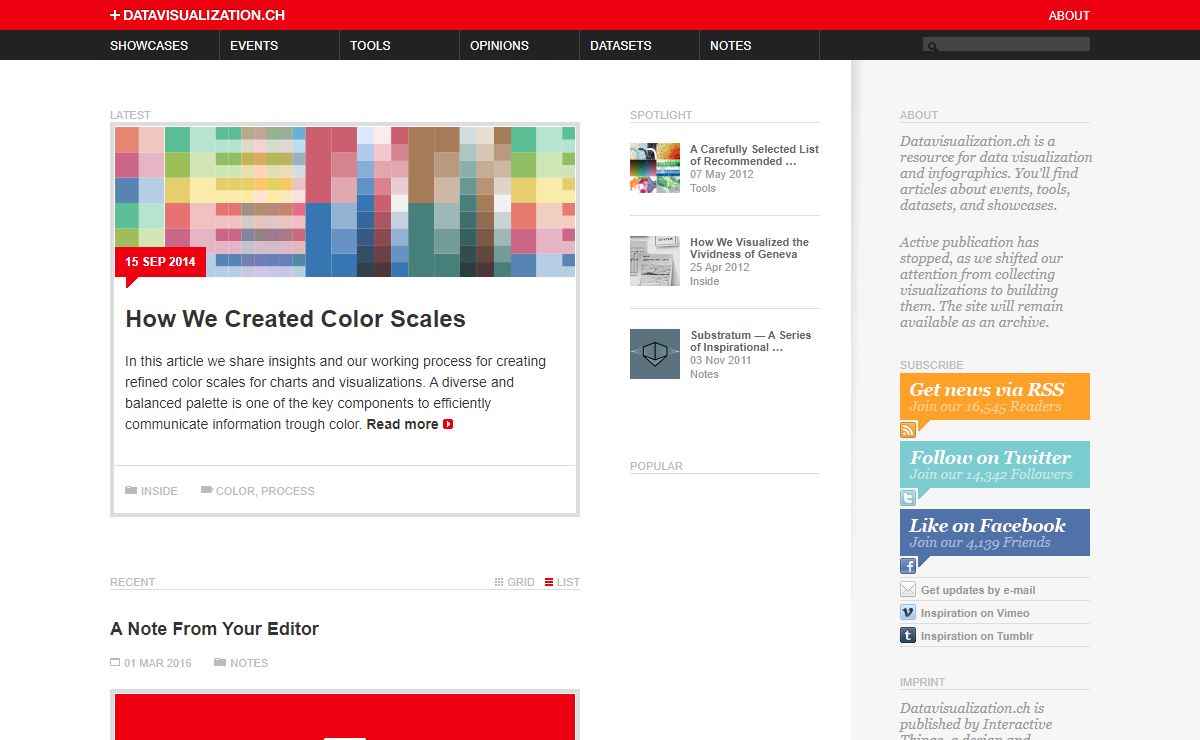Image resolution: width=1200 pixels, height=740 pixels.
Task: Click the tag icon beside COLOR, PROCESS
Action: click(206, 490)
